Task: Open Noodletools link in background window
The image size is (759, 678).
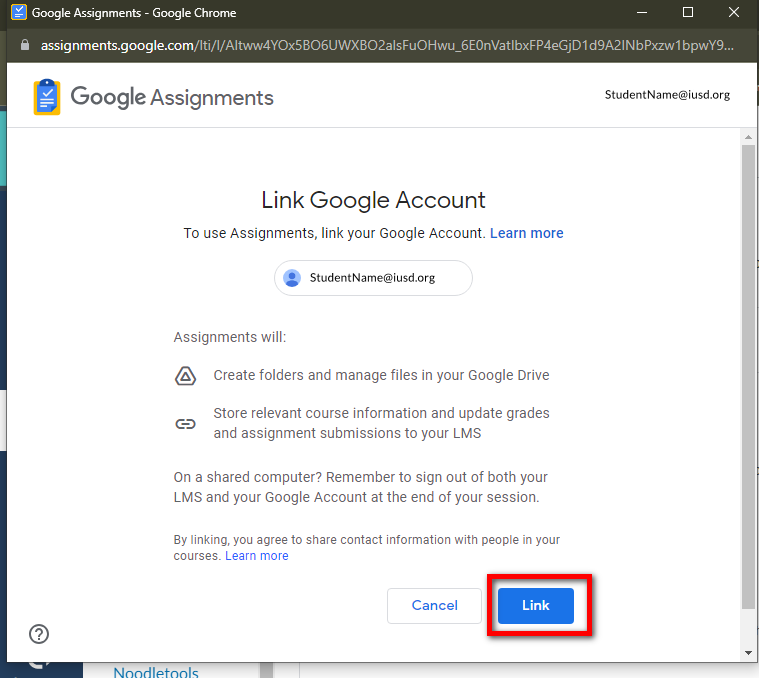Action: tap(156, 672)
